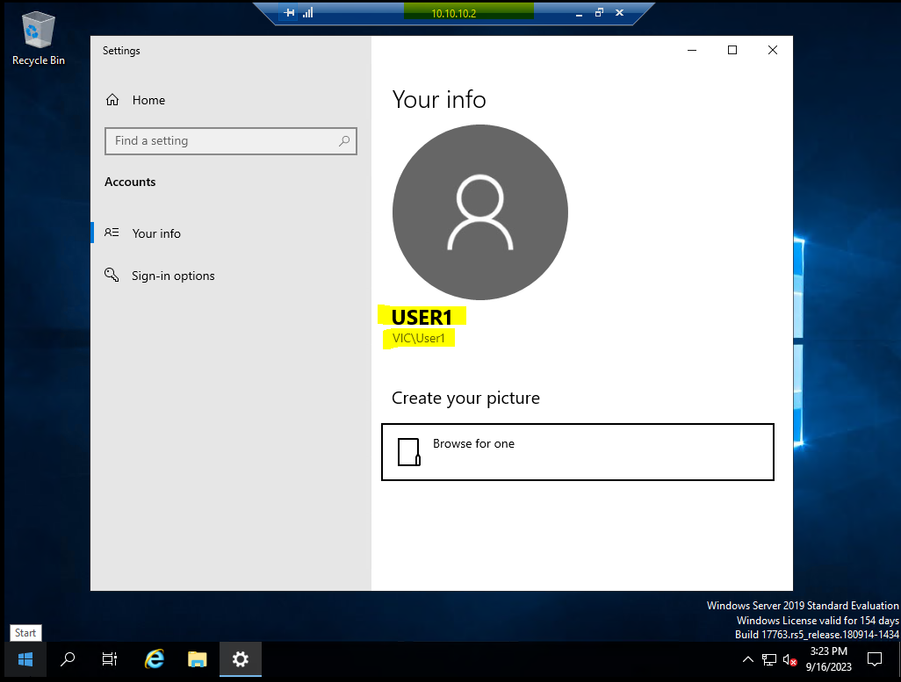Click the muted volume icon in system tray
This screenshot has width=901, height=682.
point(790,659)
